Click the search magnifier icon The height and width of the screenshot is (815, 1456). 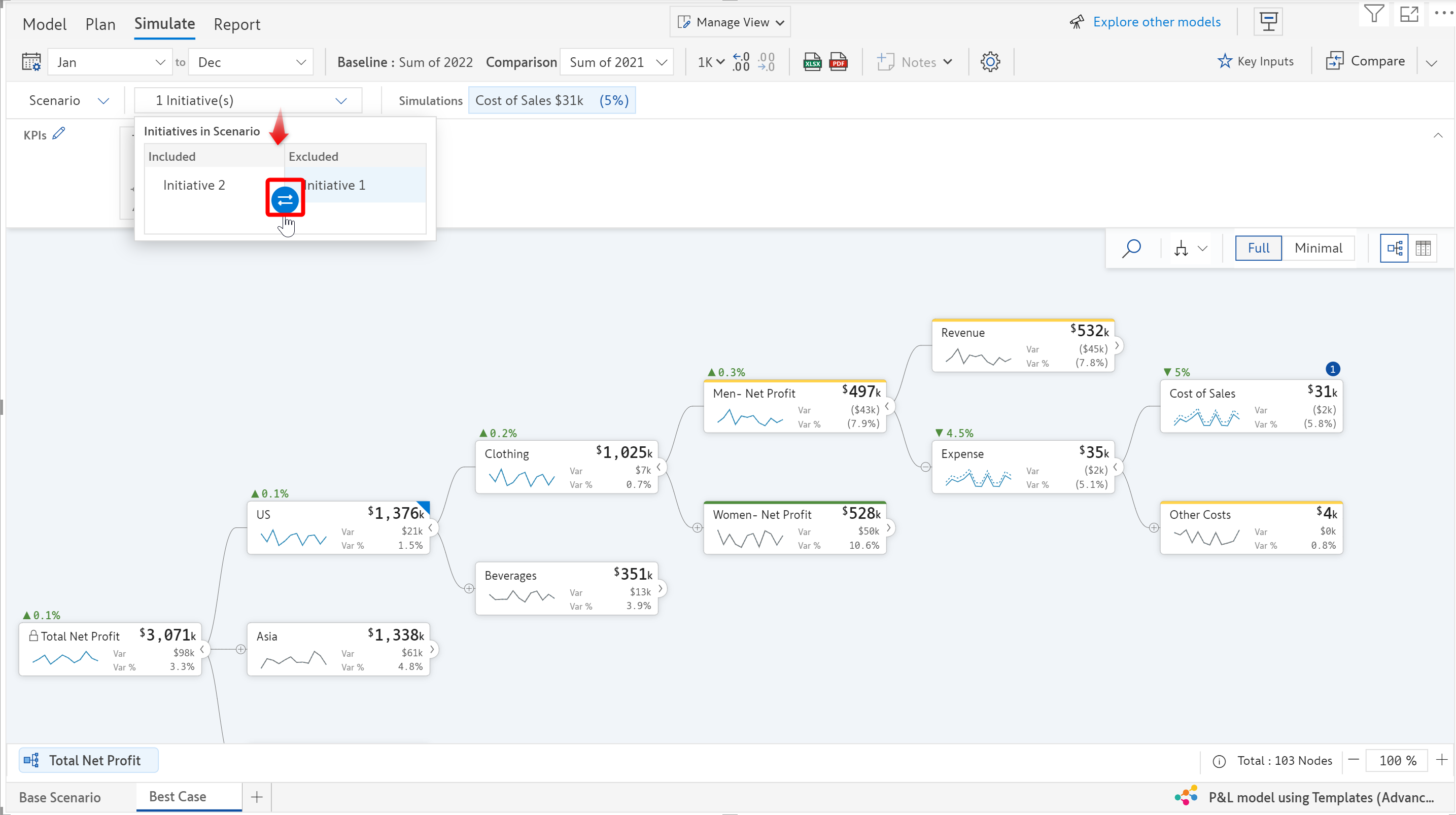1131,248
